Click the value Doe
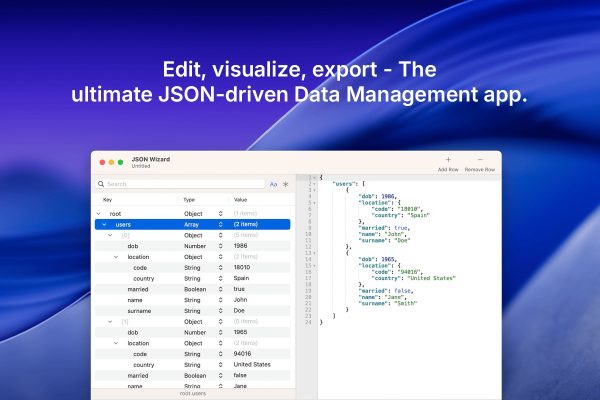 pyautogui.click(x=239, y=310)
